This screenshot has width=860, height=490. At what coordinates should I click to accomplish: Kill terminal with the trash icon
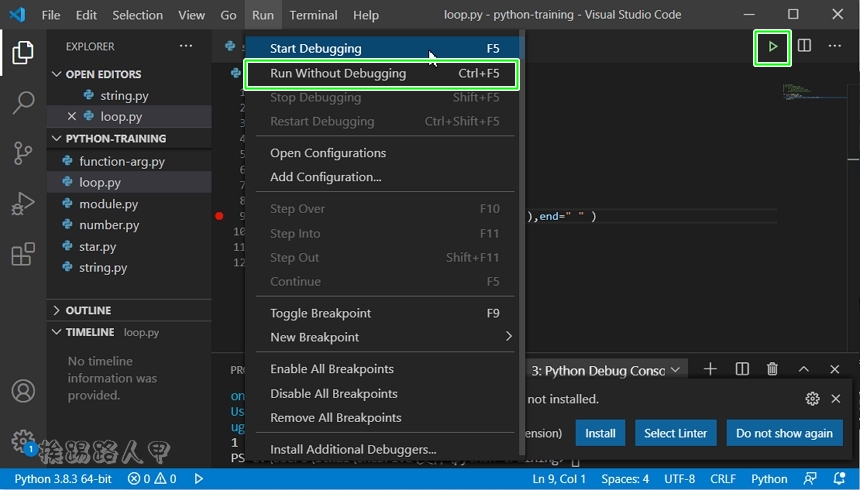(772, 369)
